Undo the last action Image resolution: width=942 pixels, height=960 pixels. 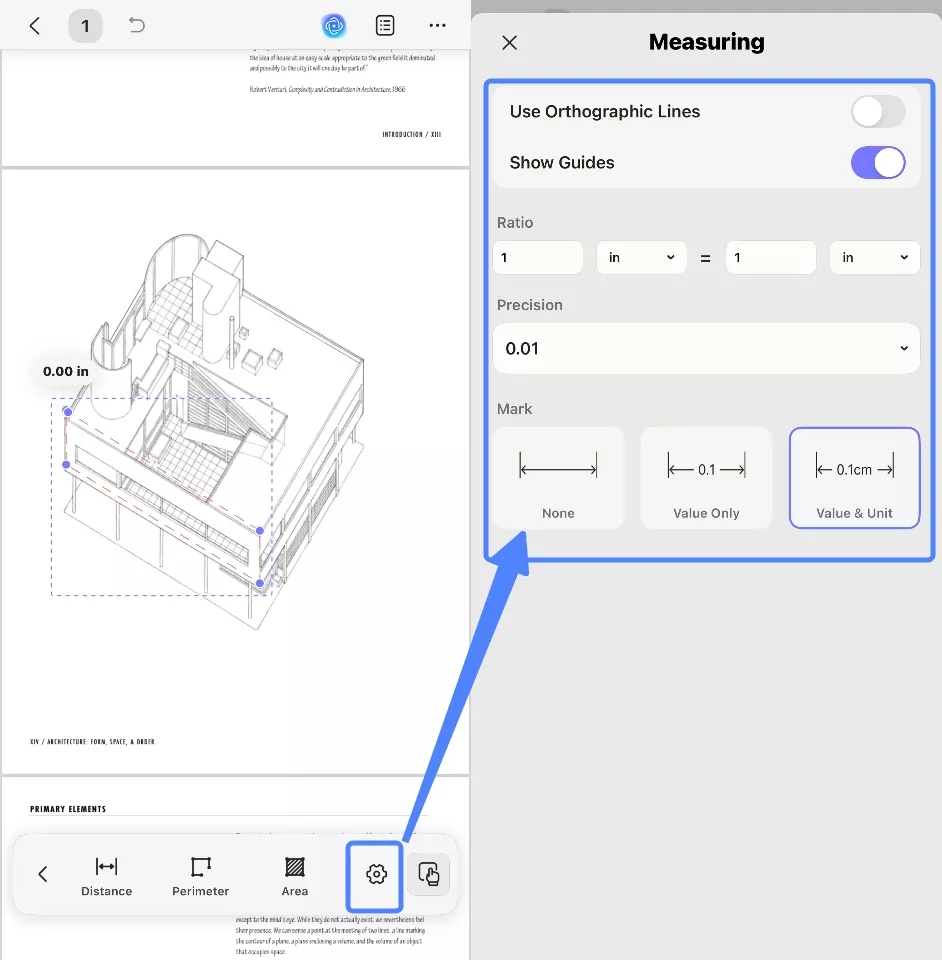pos(136,25)
